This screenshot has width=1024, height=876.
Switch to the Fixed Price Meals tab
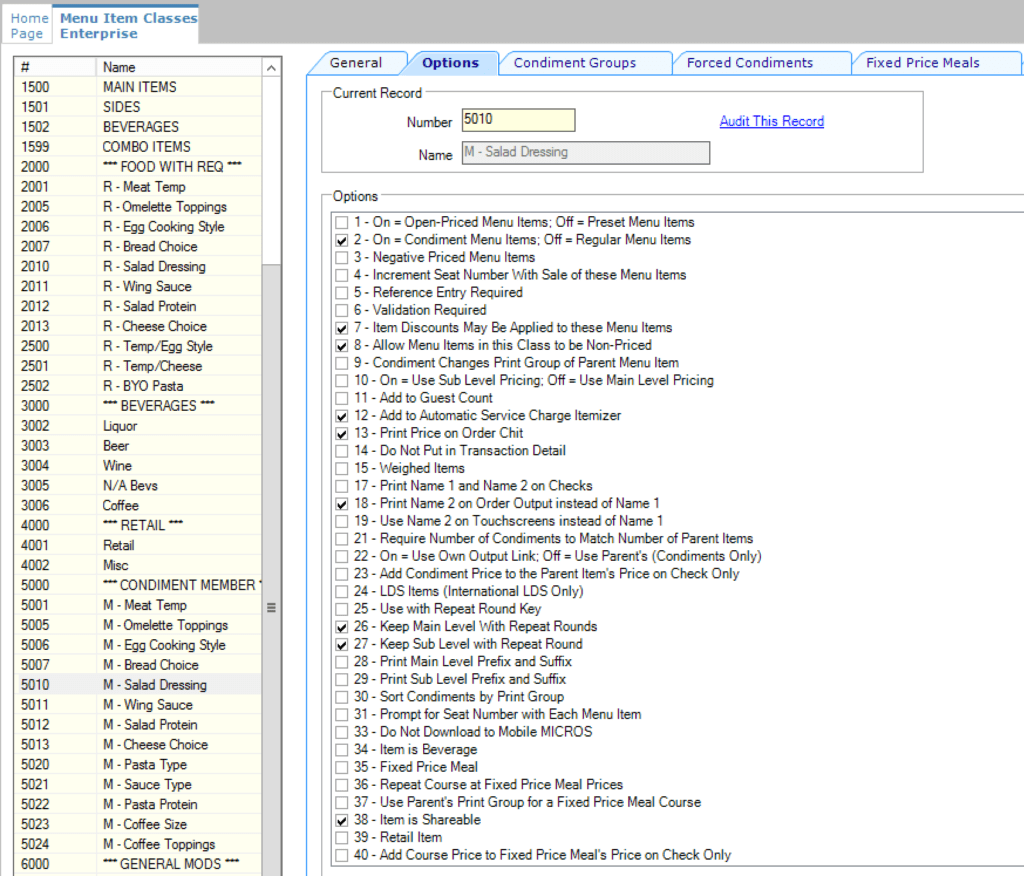tap(922, 63)
